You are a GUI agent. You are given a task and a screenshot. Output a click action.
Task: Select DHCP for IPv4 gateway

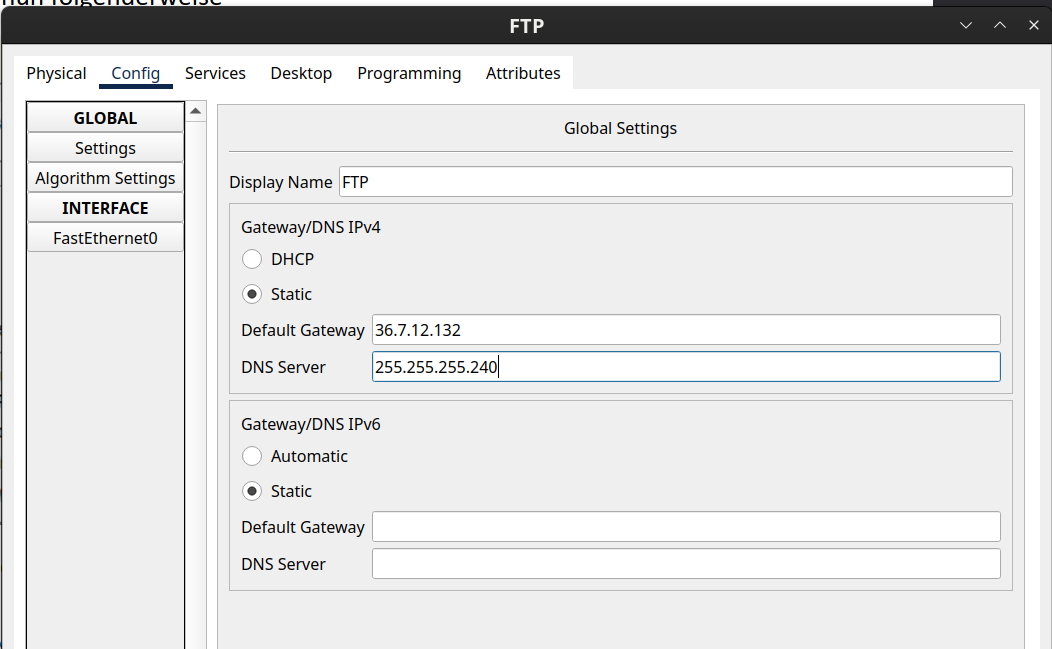(253, 259)
